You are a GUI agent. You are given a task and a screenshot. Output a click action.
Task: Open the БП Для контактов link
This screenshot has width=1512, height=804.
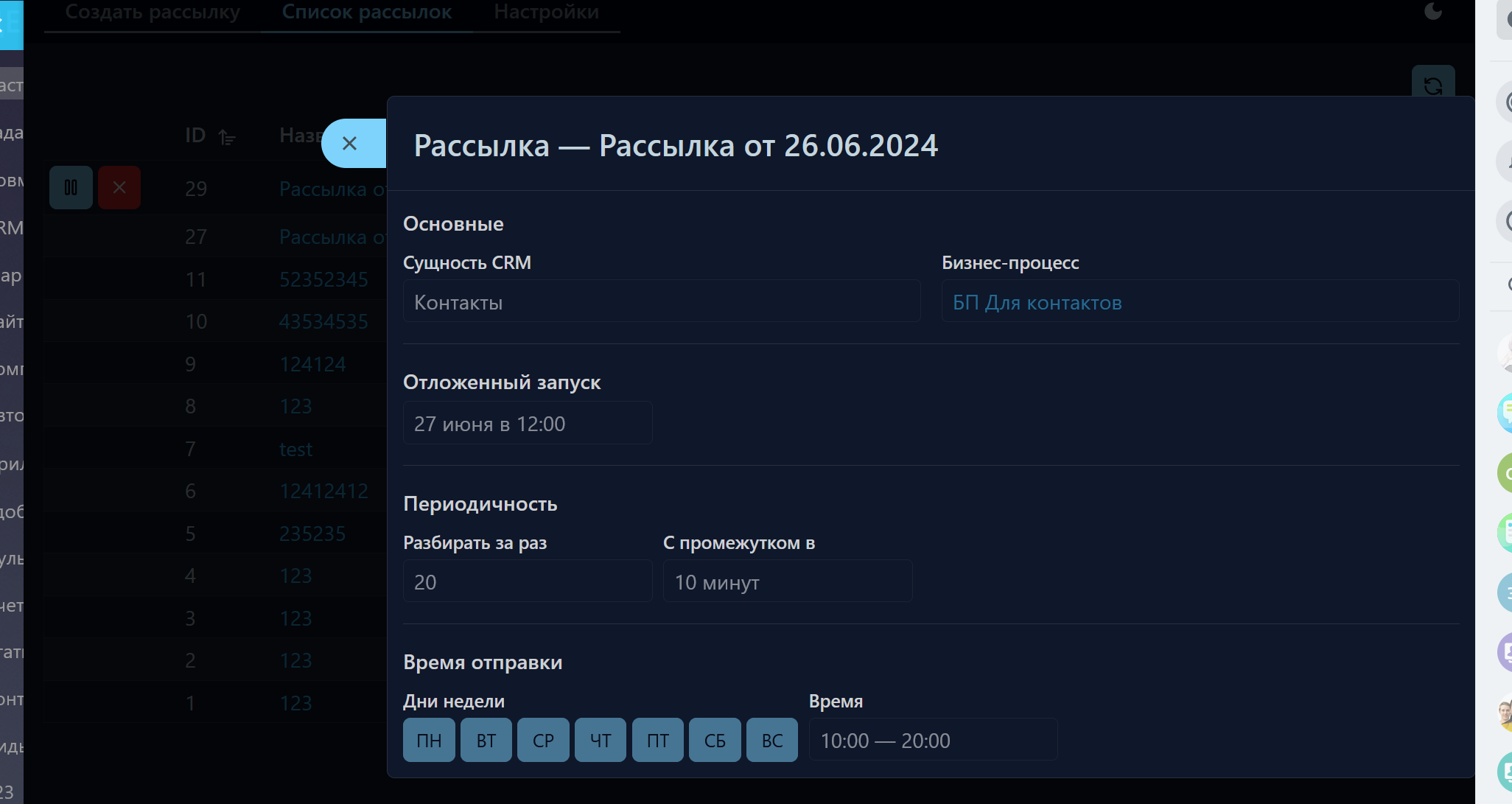[x=1037, y=302]
